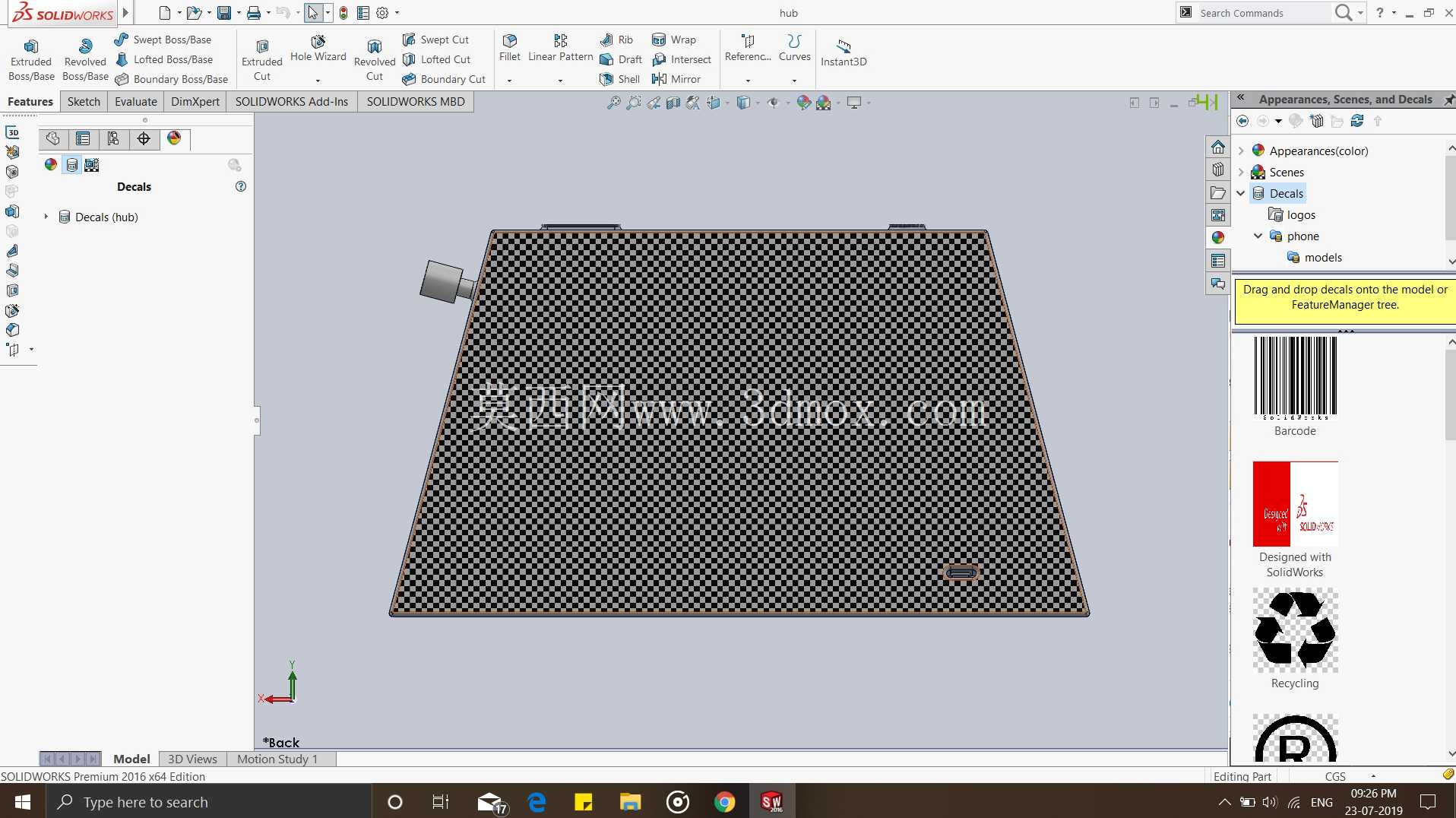Open the PropertyManager tab
Viewport: 1456px width, 818px height.
[83, 138]
